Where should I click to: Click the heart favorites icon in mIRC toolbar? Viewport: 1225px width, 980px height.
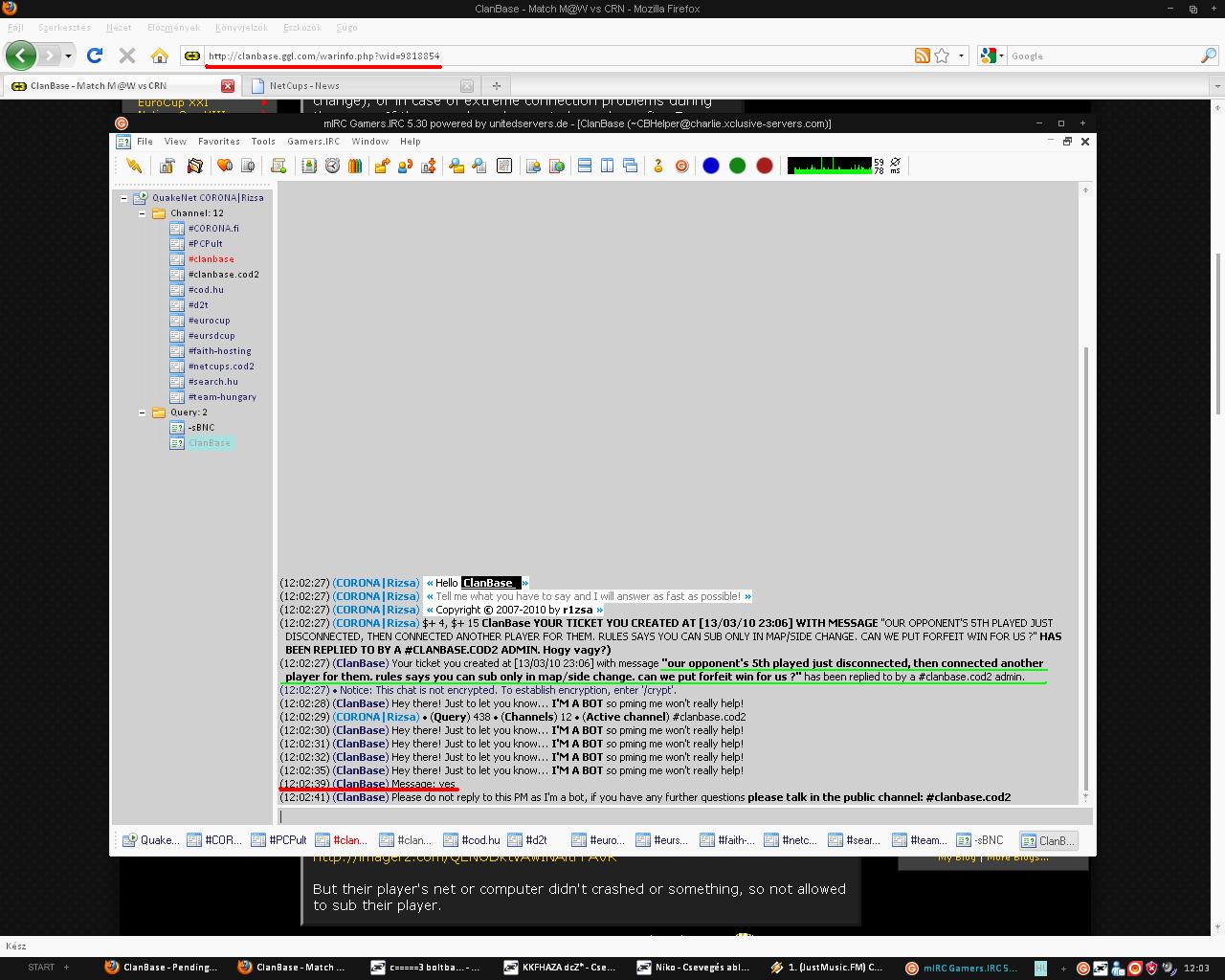tap(225, 166)
